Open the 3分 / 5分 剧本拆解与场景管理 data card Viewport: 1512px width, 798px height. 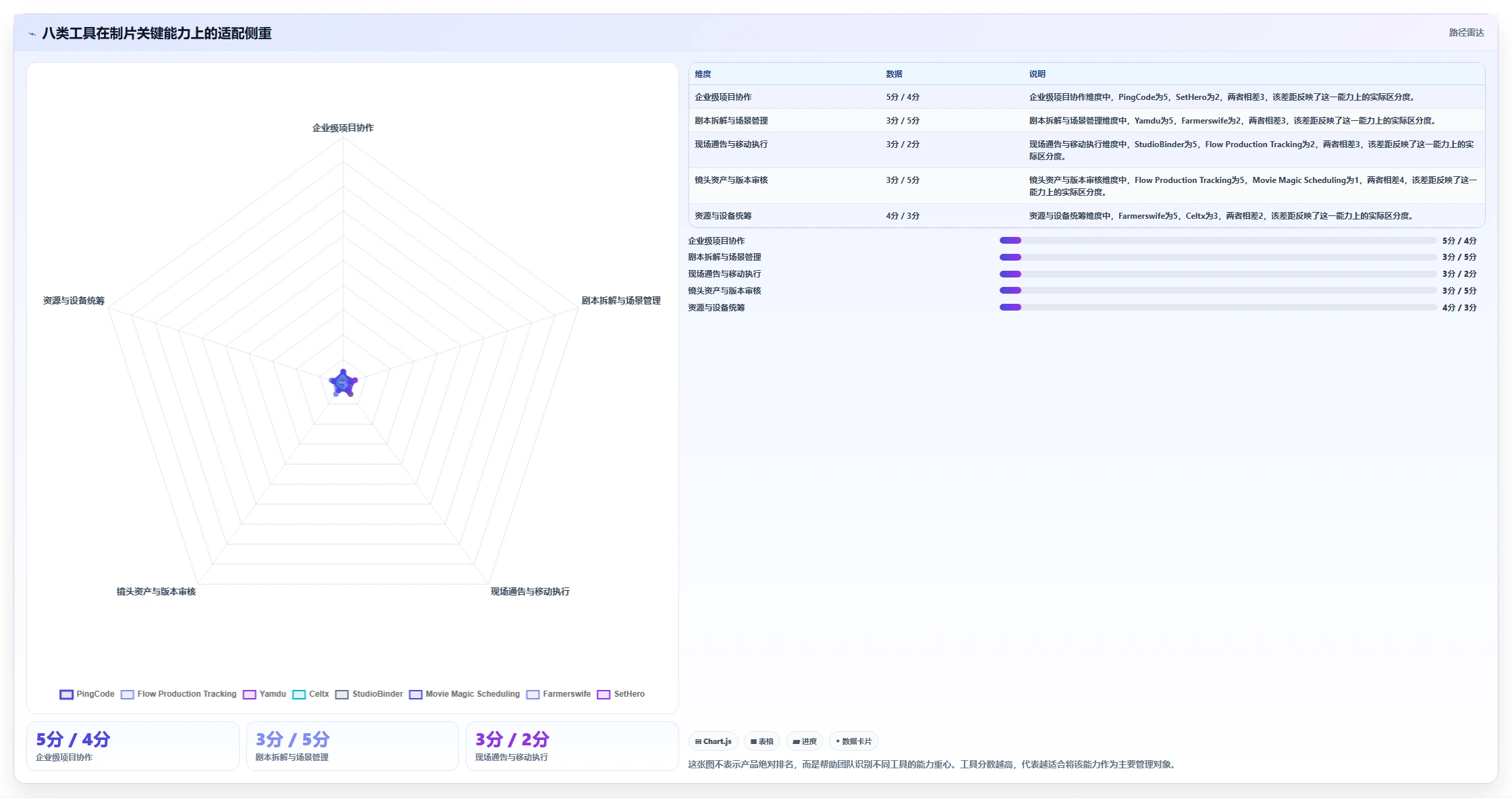coord(352,746)
